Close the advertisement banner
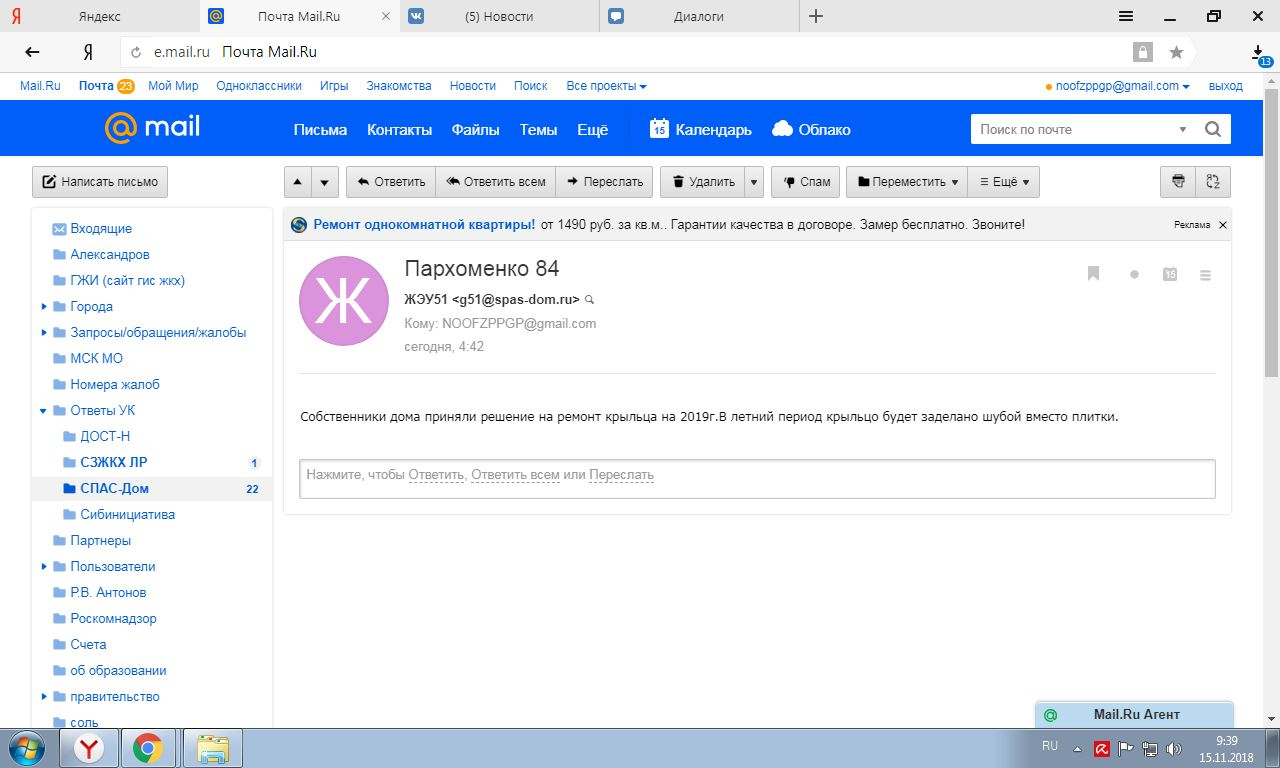This screenshot has height=768, width=1280. 1222,225
